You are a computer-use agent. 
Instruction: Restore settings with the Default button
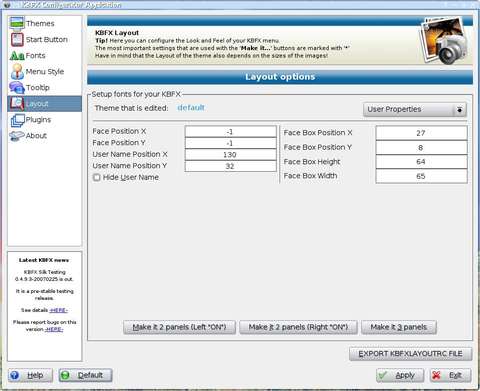point(85,375)
